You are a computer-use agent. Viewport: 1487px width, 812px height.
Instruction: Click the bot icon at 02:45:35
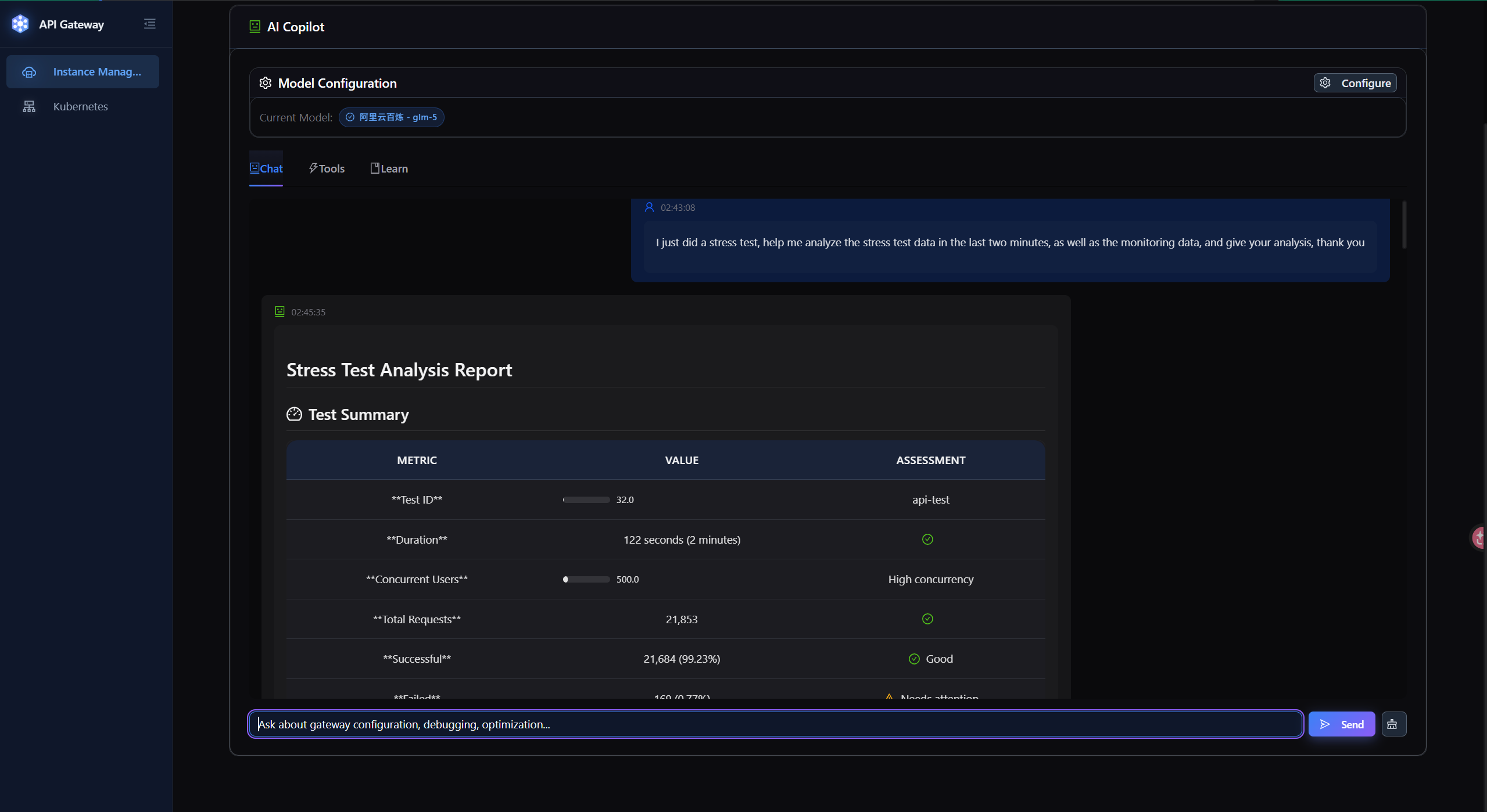(280, 311)
